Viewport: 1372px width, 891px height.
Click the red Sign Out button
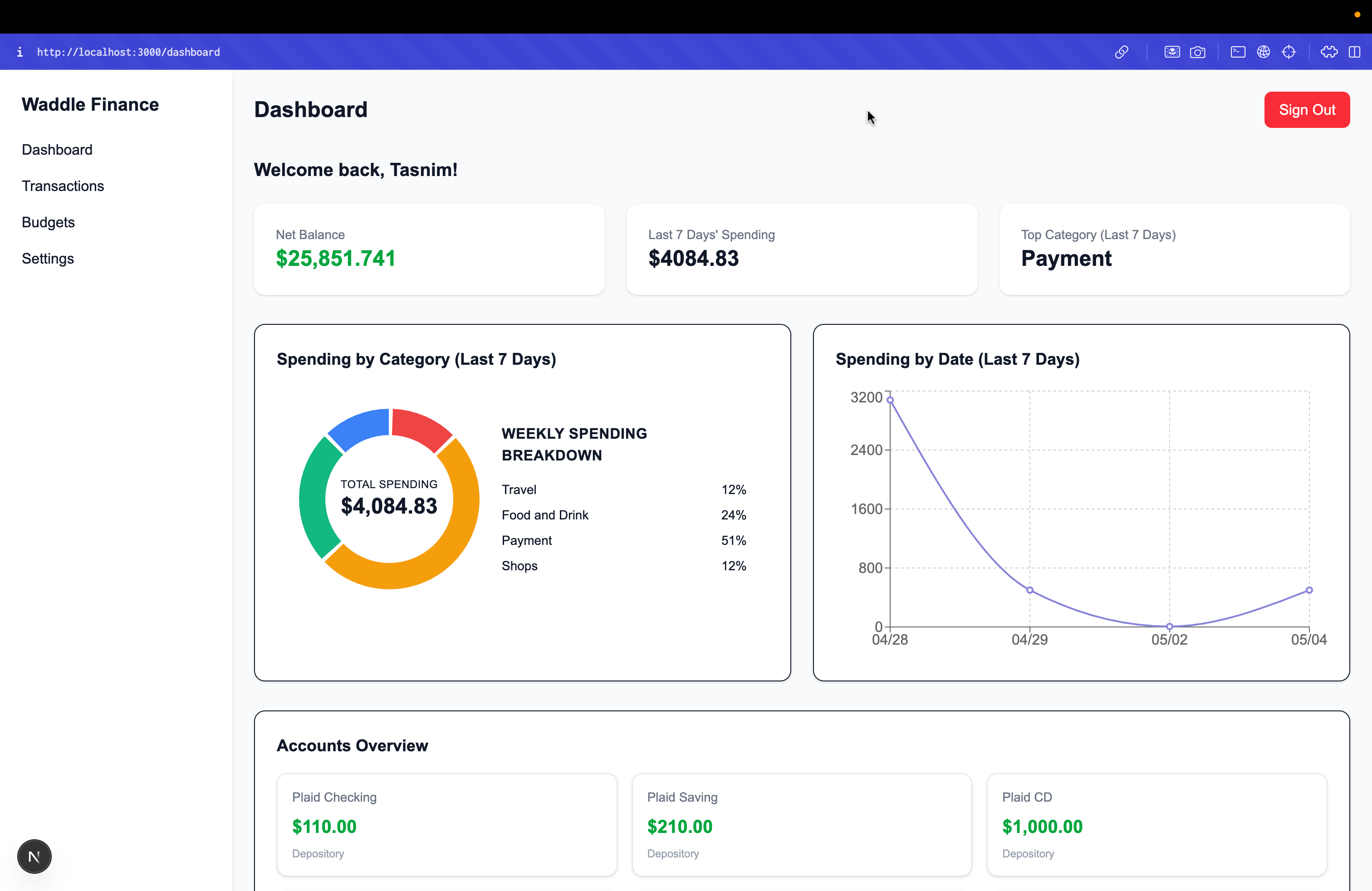point(1306,109)
